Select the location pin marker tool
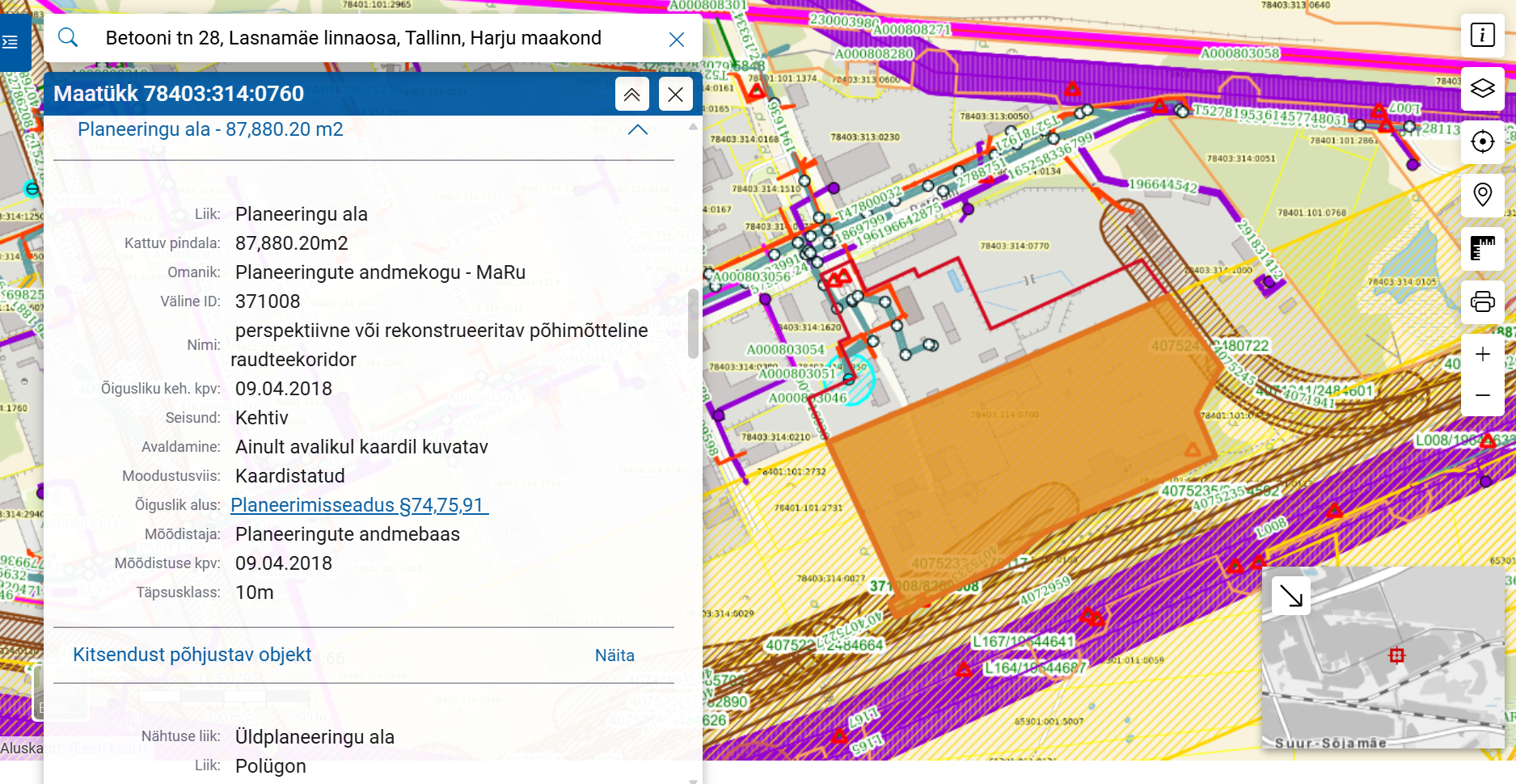 click(x=1482, y=196)
